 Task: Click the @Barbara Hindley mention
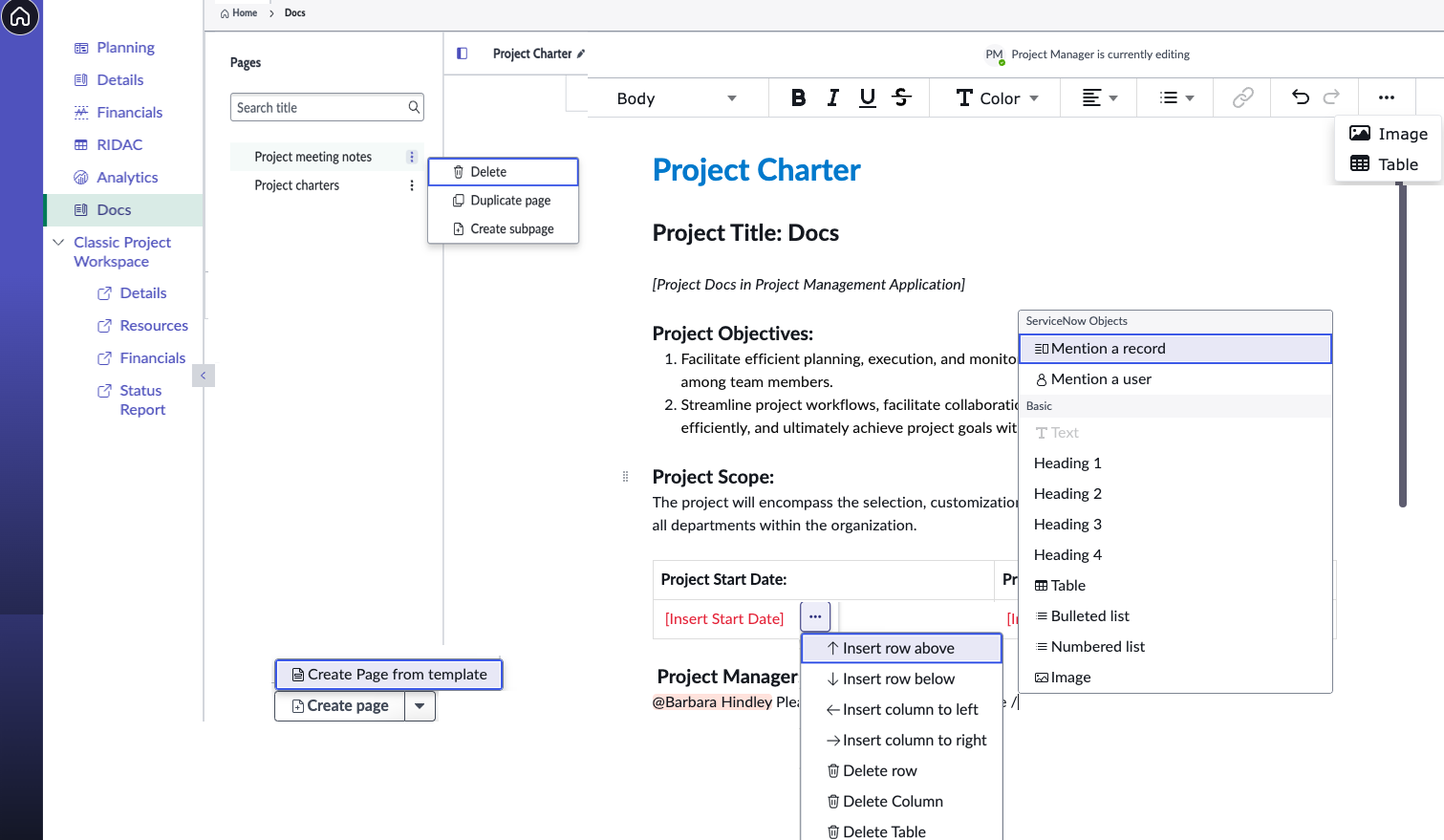click(x=712, y=702)
